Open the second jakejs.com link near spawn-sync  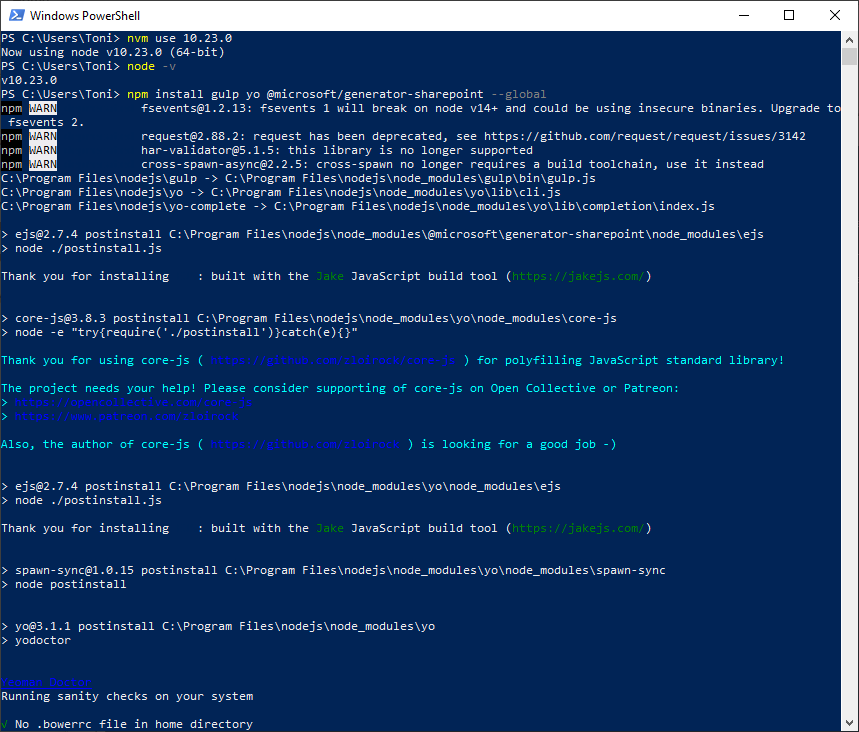coord(578,528)
